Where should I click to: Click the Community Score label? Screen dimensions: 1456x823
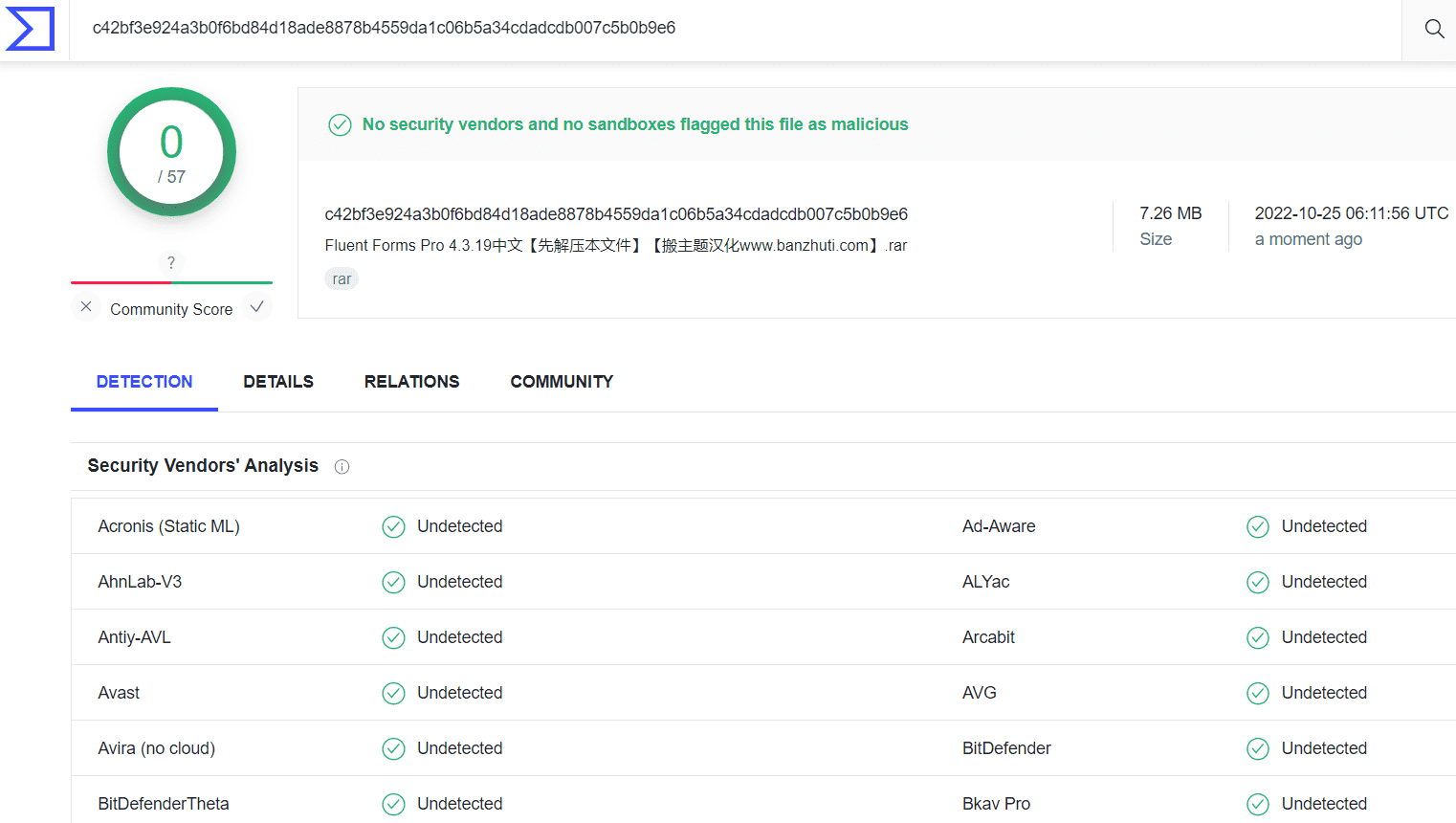[171, 309]
